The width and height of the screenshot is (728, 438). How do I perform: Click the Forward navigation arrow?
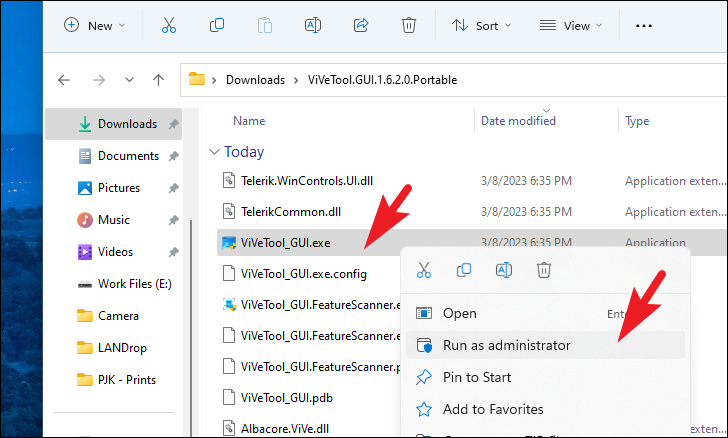click(99, 80)
